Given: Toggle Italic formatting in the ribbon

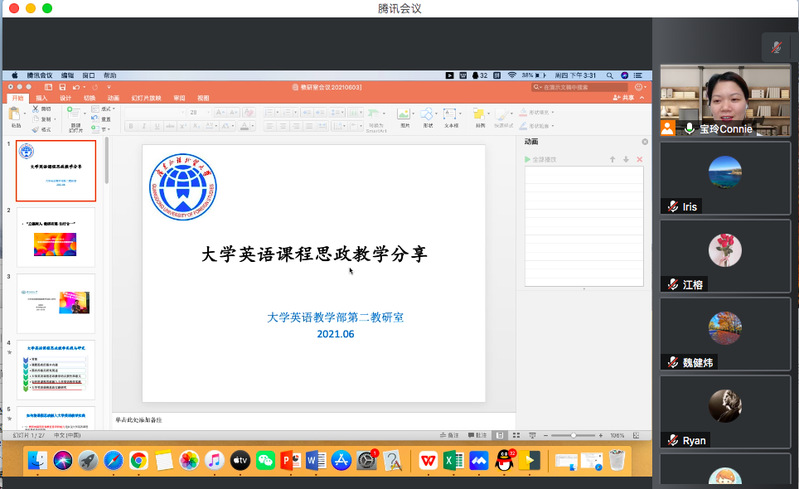Looking at the screenshot, I should pyautogui.click(x=144, y=126).
